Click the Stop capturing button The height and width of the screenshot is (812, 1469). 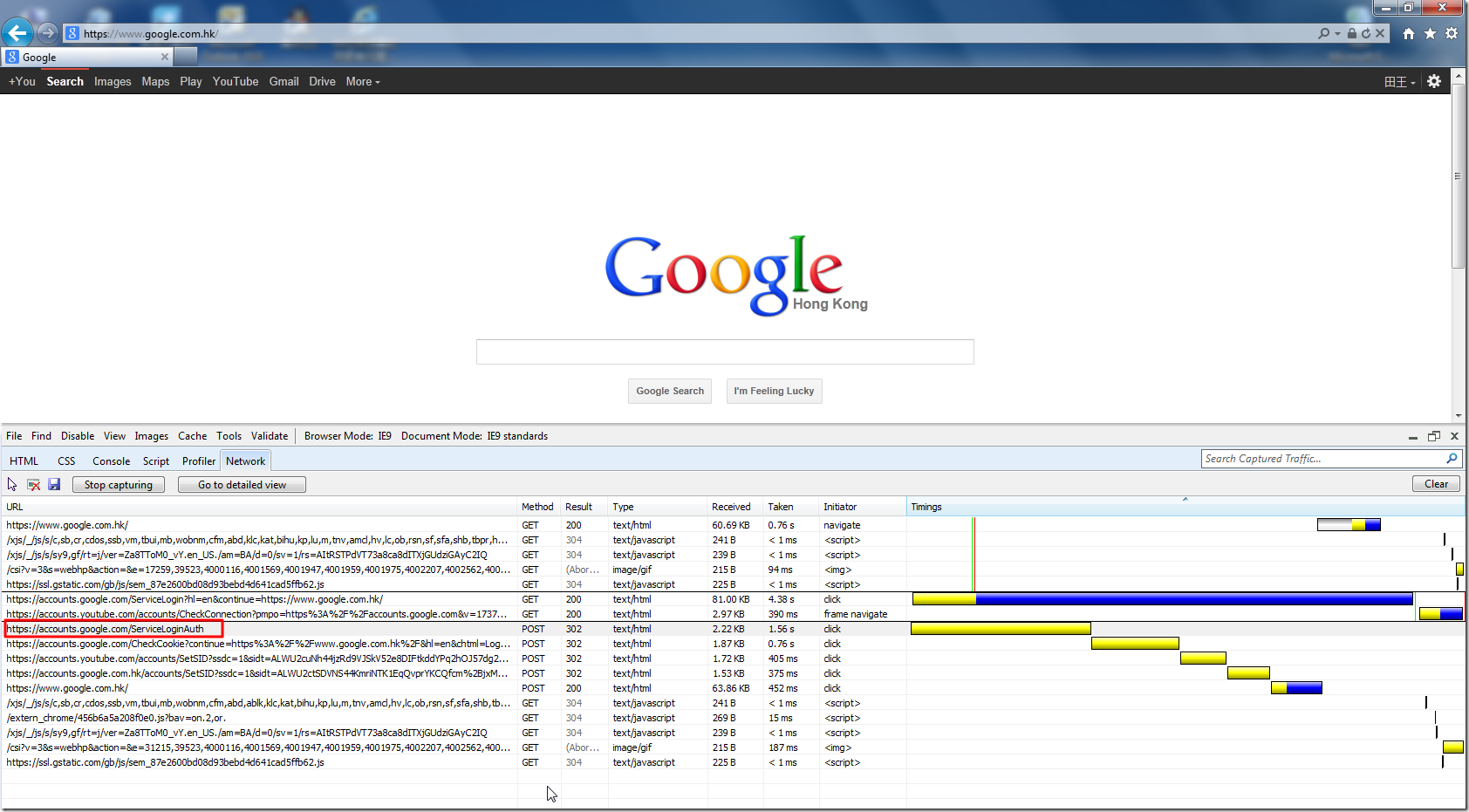pyautogui.click(x=118, y=485)
